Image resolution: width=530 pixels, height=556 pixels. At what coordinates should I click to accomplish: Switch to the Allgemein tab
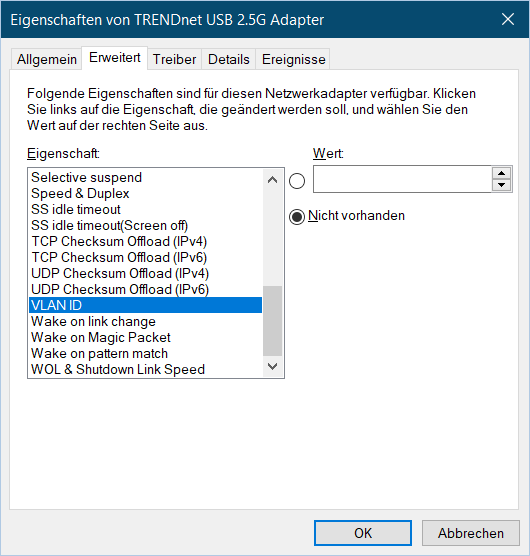47,59
